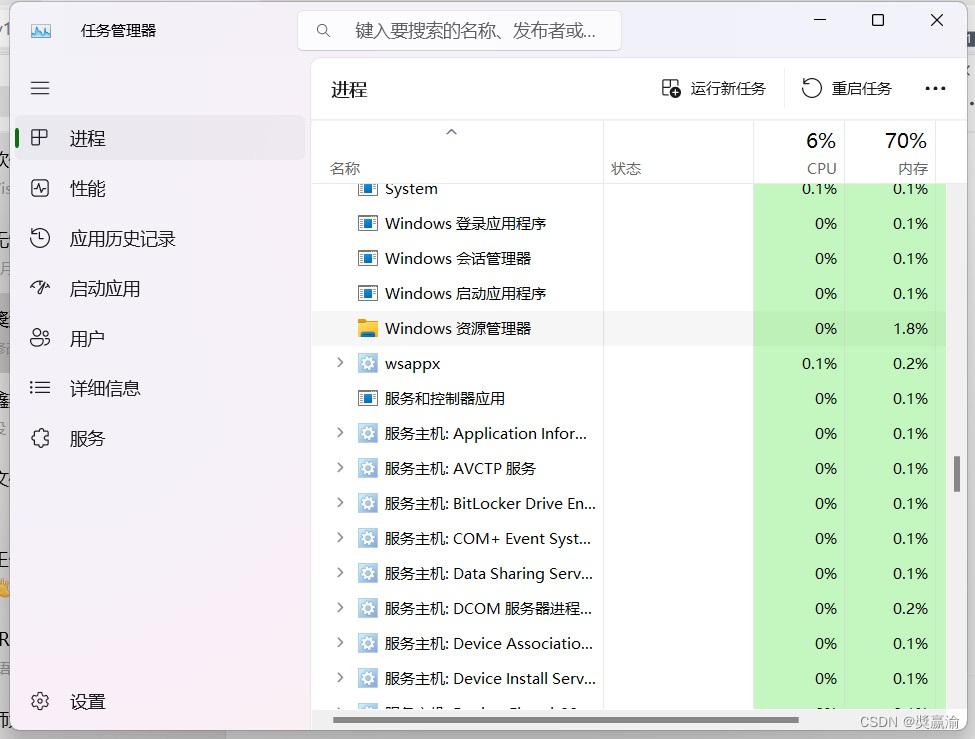Expand the wsappx process group

340,363
